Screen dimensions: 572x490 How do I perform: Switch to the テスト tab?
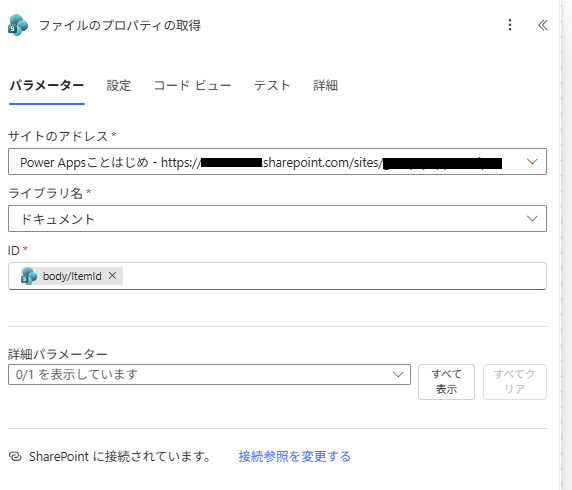pos(272,86)
